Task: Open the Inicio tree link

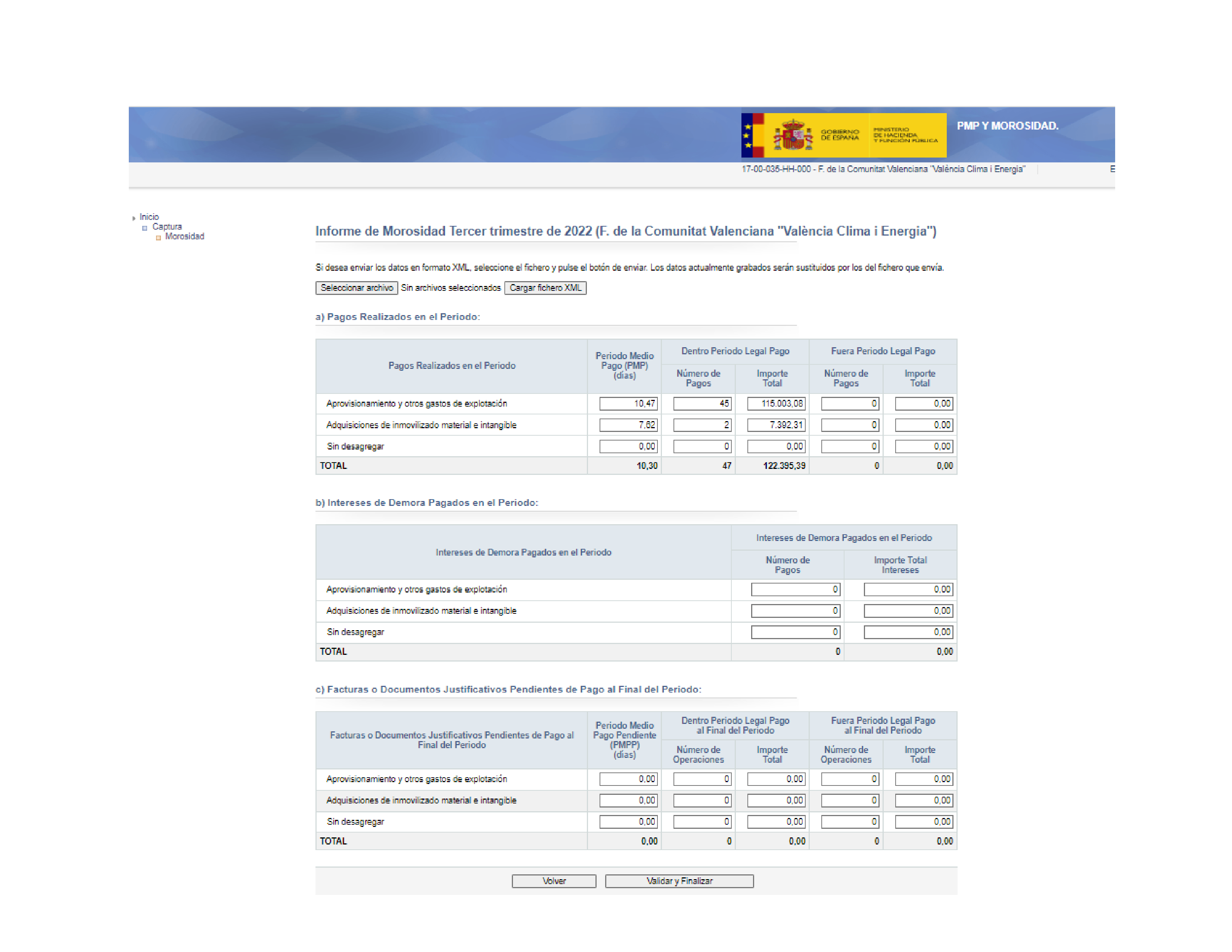Action: 149,217
